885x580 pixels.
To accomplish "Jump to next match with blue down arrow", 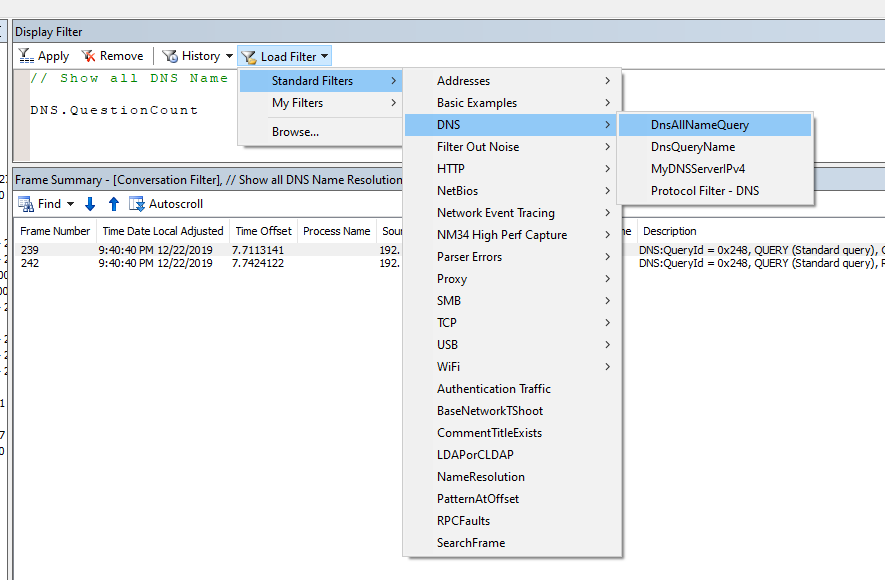I will tap(90, 204).
